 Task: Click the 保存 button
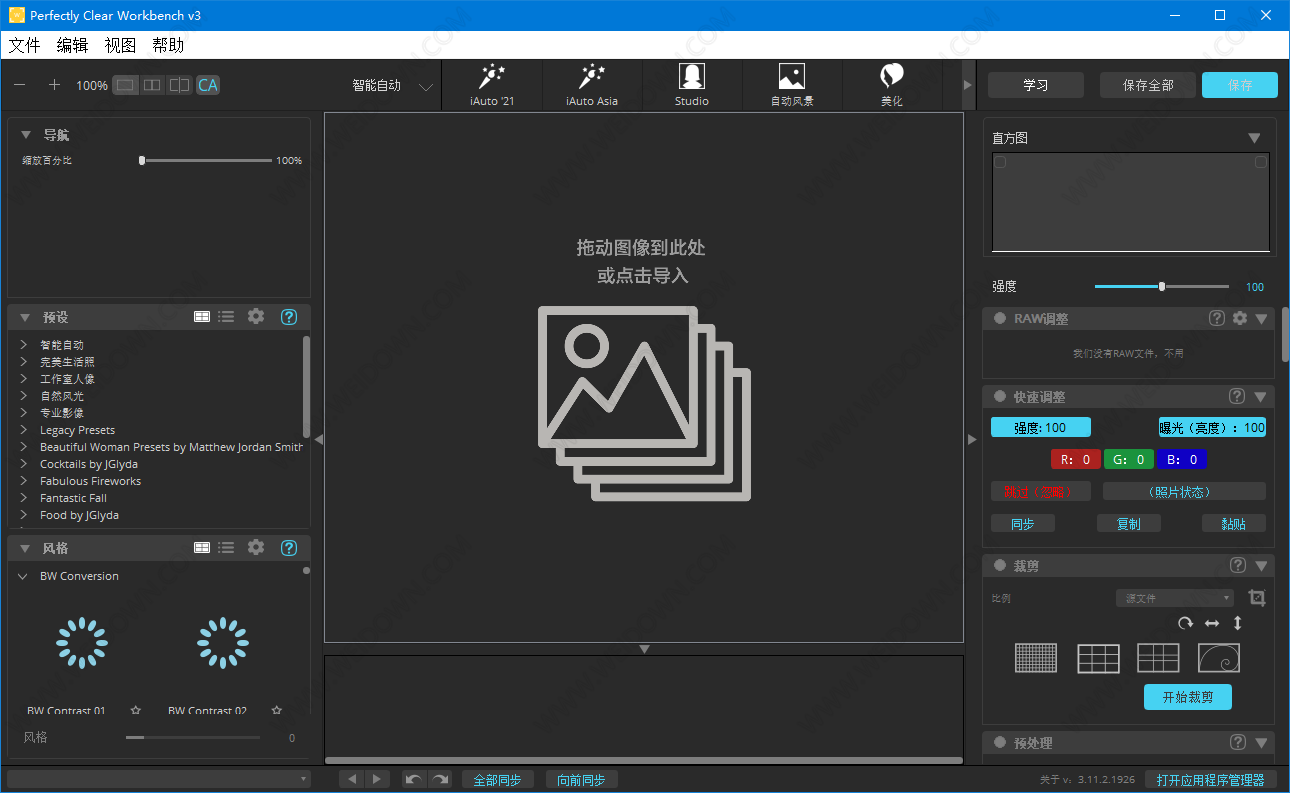(1240, 85)
